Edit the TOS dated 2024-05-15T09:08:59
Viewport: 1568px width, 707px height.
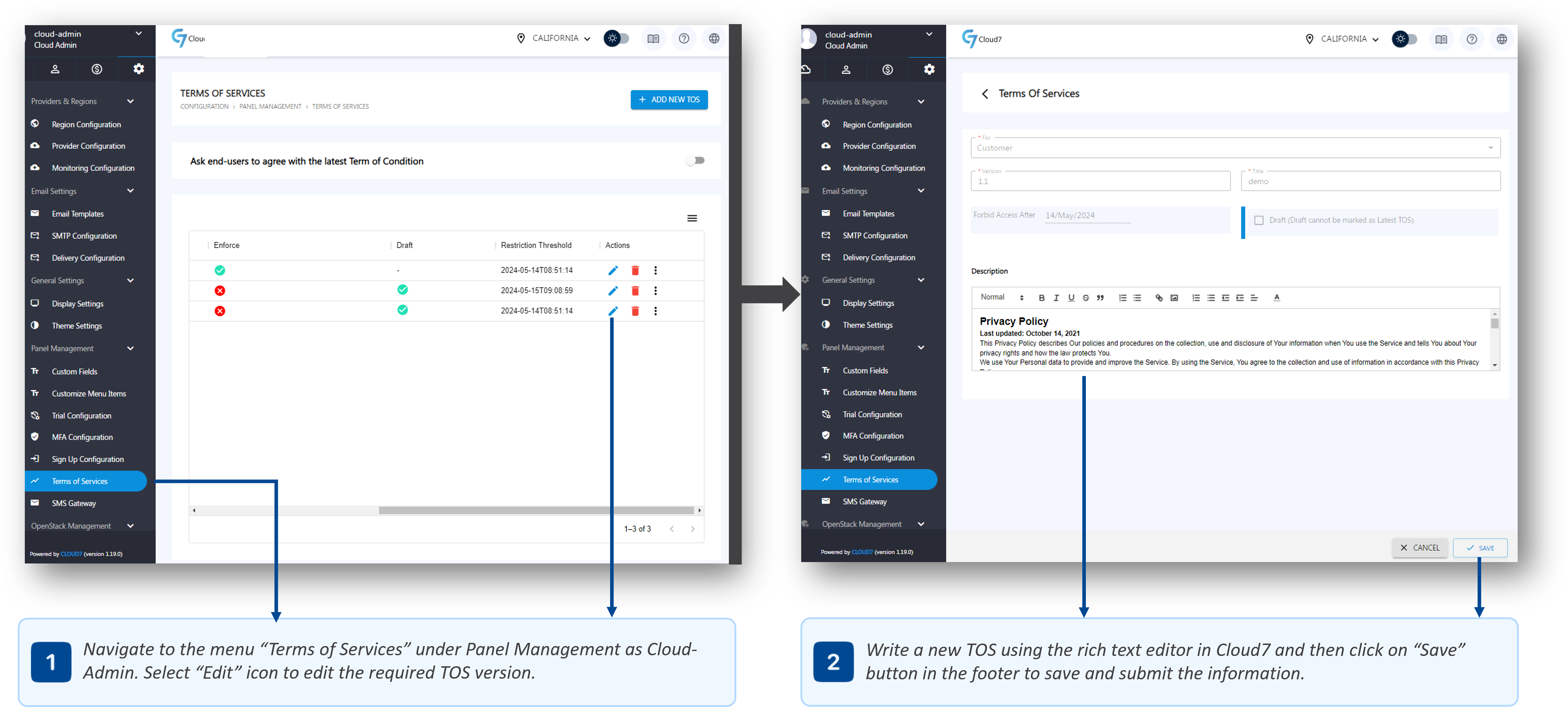pyautogui.click(x=613, y=291)
